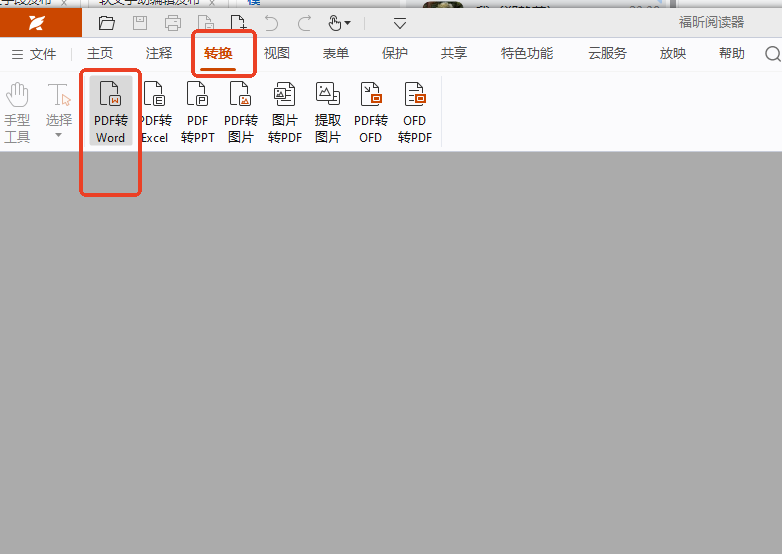782x554 pixels.
Task: Click the PDF转OFD conversion icon
Action: pos(371,111)
